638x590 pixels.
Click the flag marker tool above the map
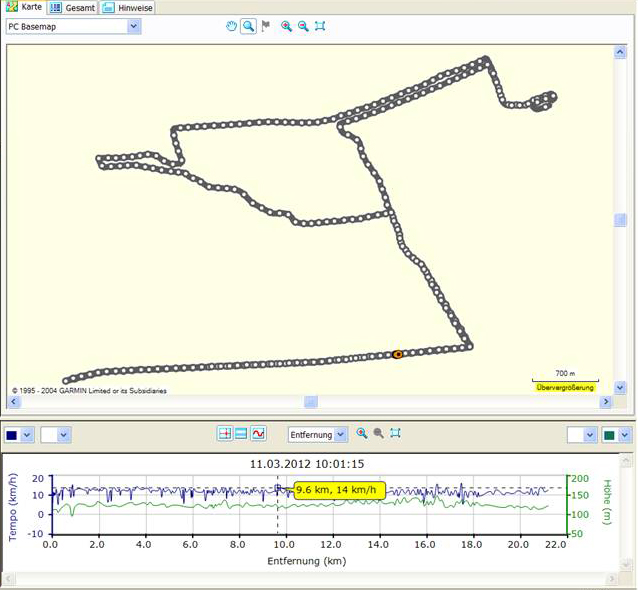pyautogui.click(x=266, y=27)
